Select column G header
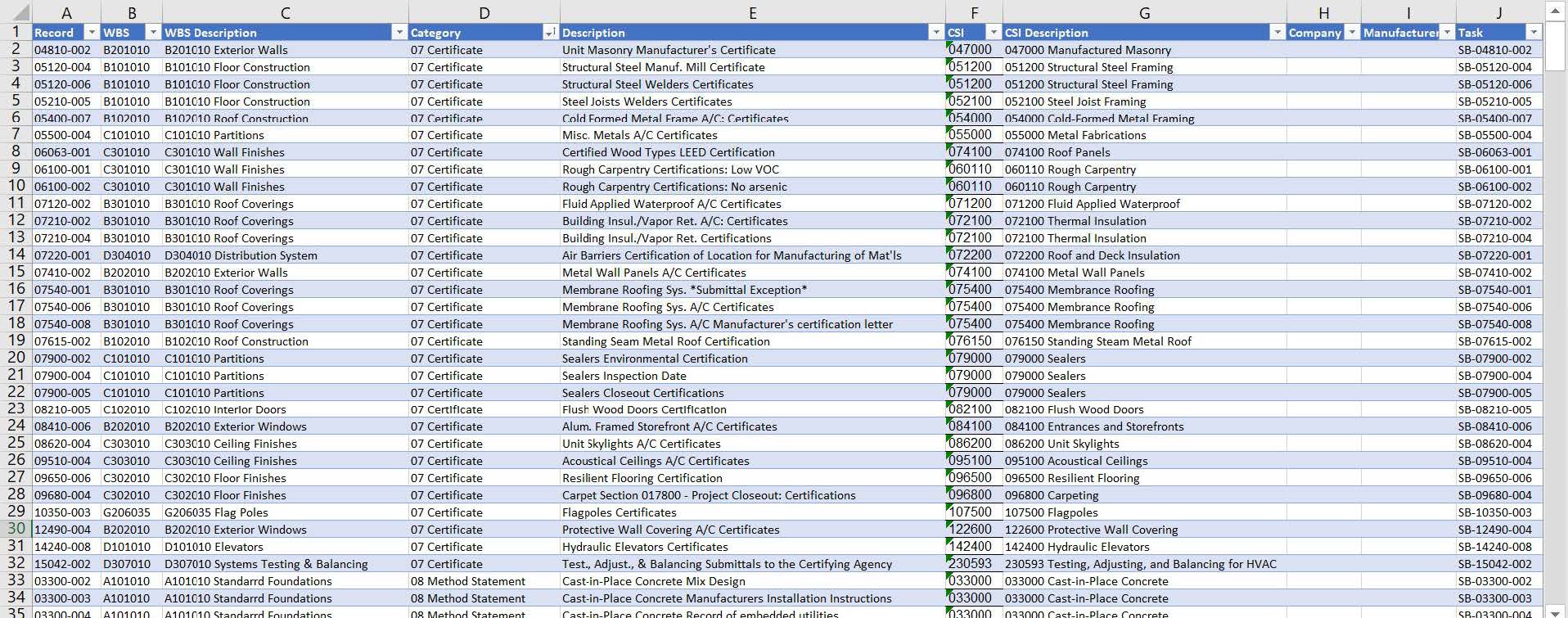The width and height of the screenshot is (1568, 618). tap(1144, 12)
